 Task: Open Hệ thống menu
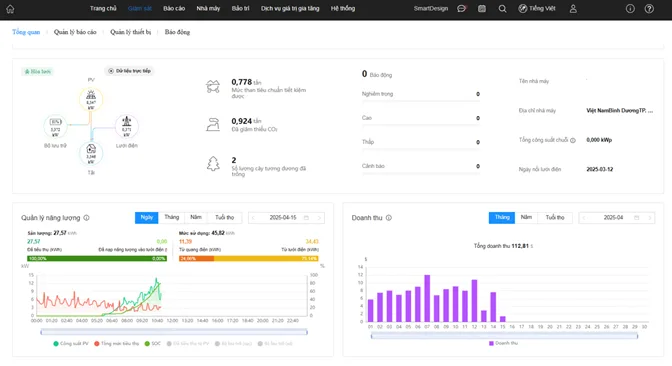point(343,9)
